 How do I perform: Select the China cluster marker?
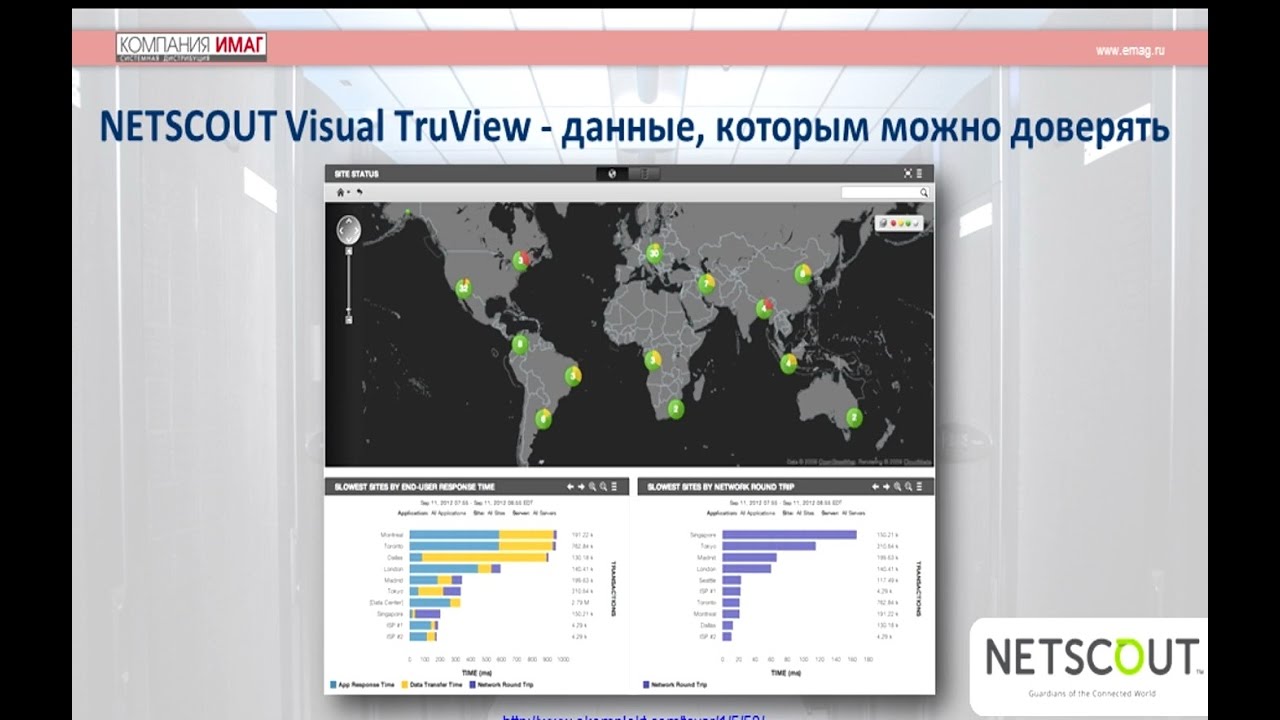pos(802,272)
